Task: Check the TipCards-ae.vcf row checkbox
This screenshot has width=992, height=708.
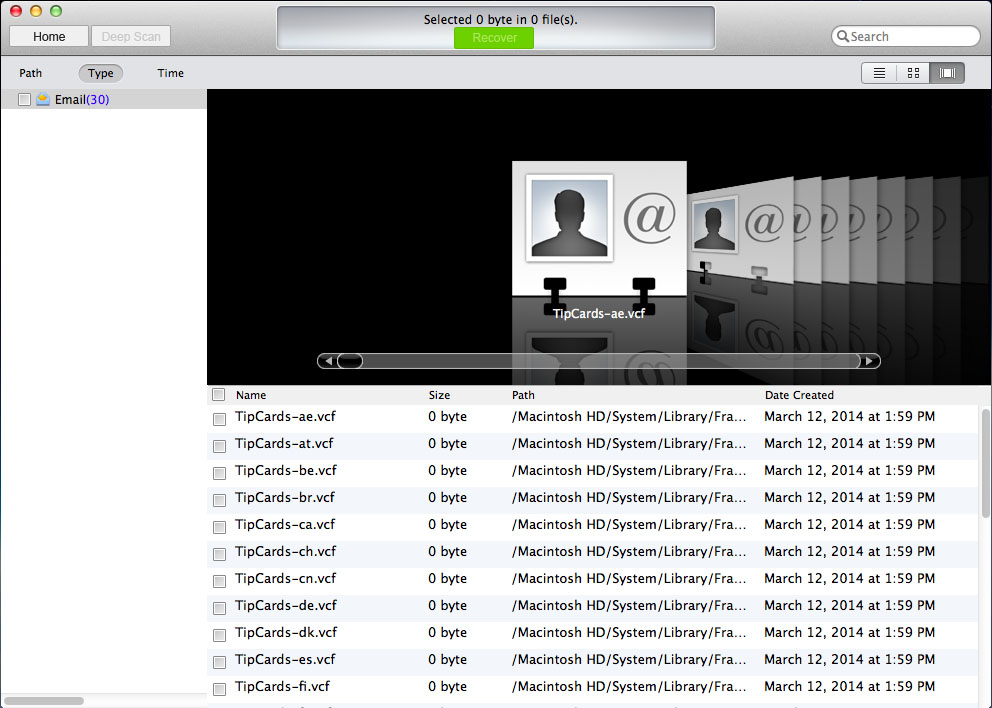Action: (220, 419)
